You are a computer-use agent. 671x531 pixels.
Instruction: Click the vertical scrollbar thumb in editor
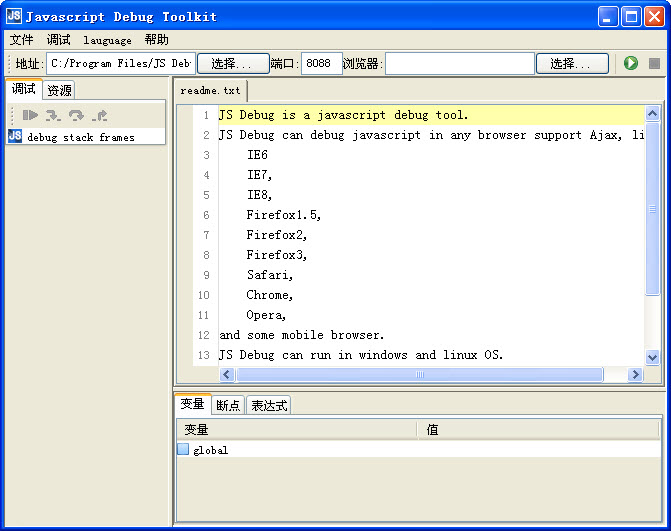[x=652, y=209]
